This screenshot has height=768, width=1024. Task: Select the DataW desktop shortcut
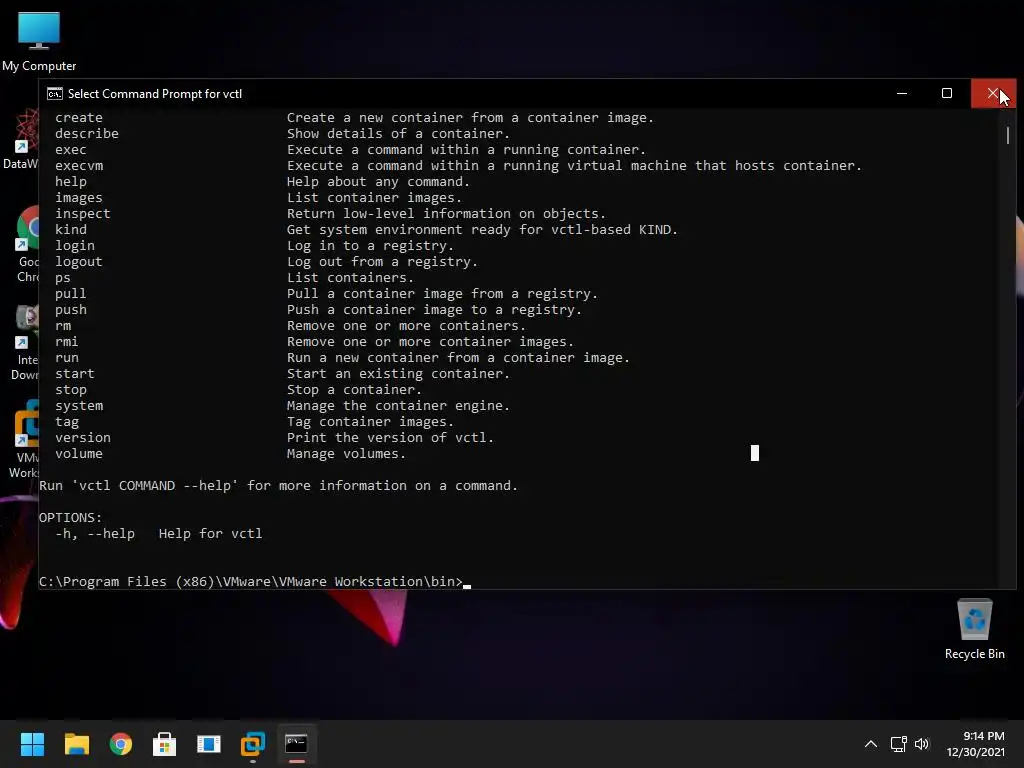coord(21,140)
